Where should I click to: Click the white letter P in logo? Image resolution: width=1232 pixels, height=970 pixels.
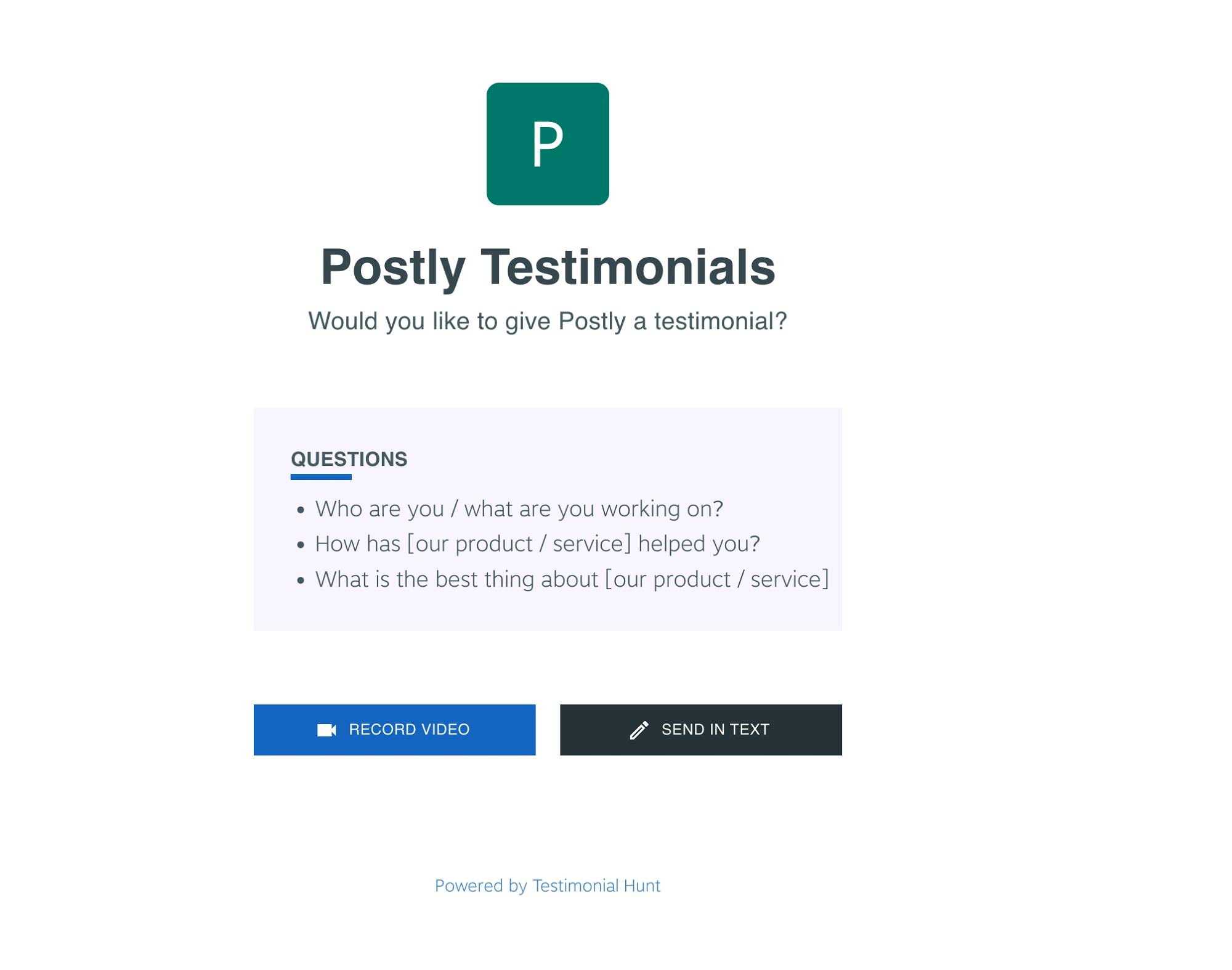[548, 144]
